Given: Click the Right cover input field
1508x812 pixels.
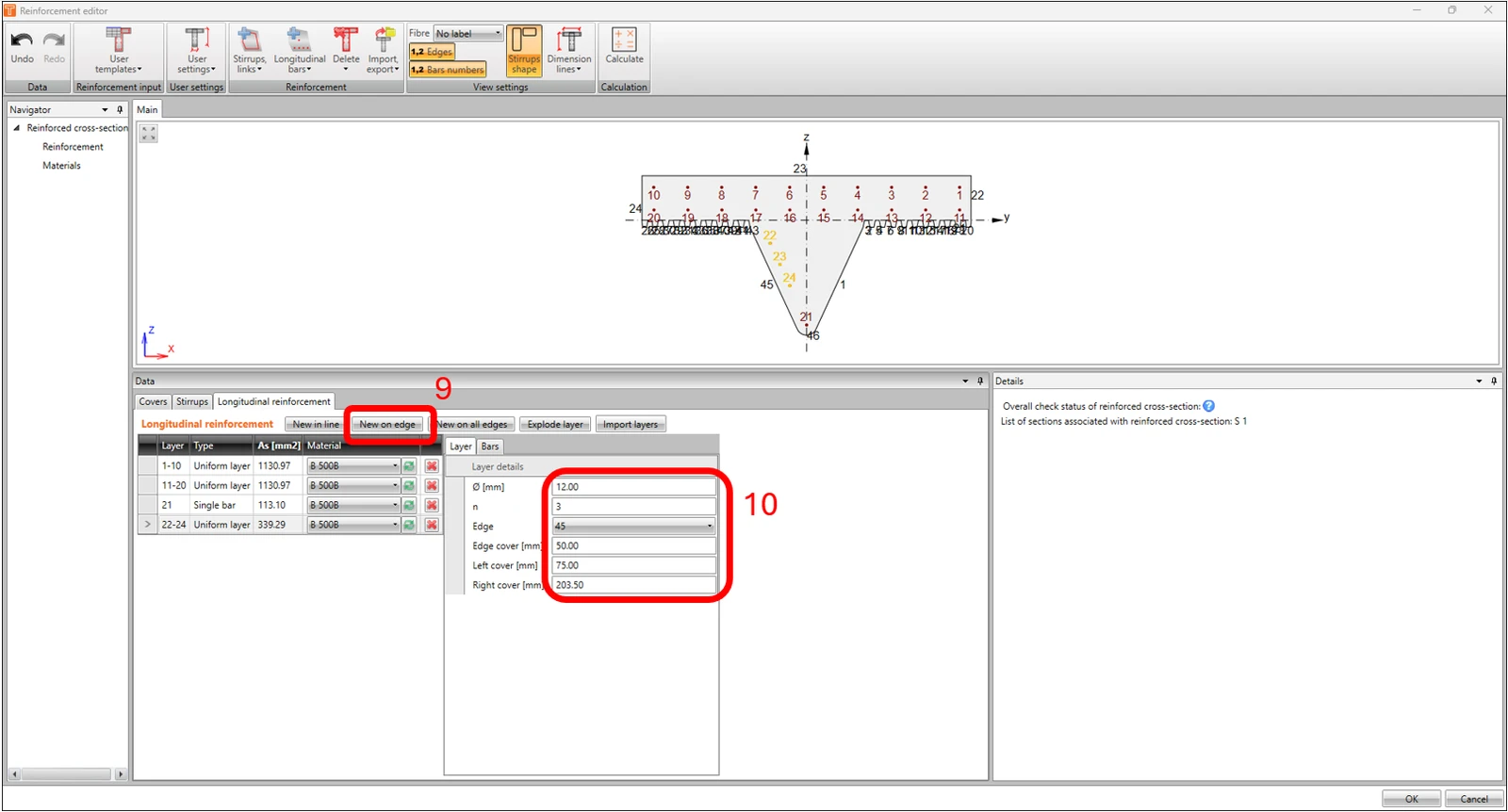Looking at the screenshot, I should [634, 585].
